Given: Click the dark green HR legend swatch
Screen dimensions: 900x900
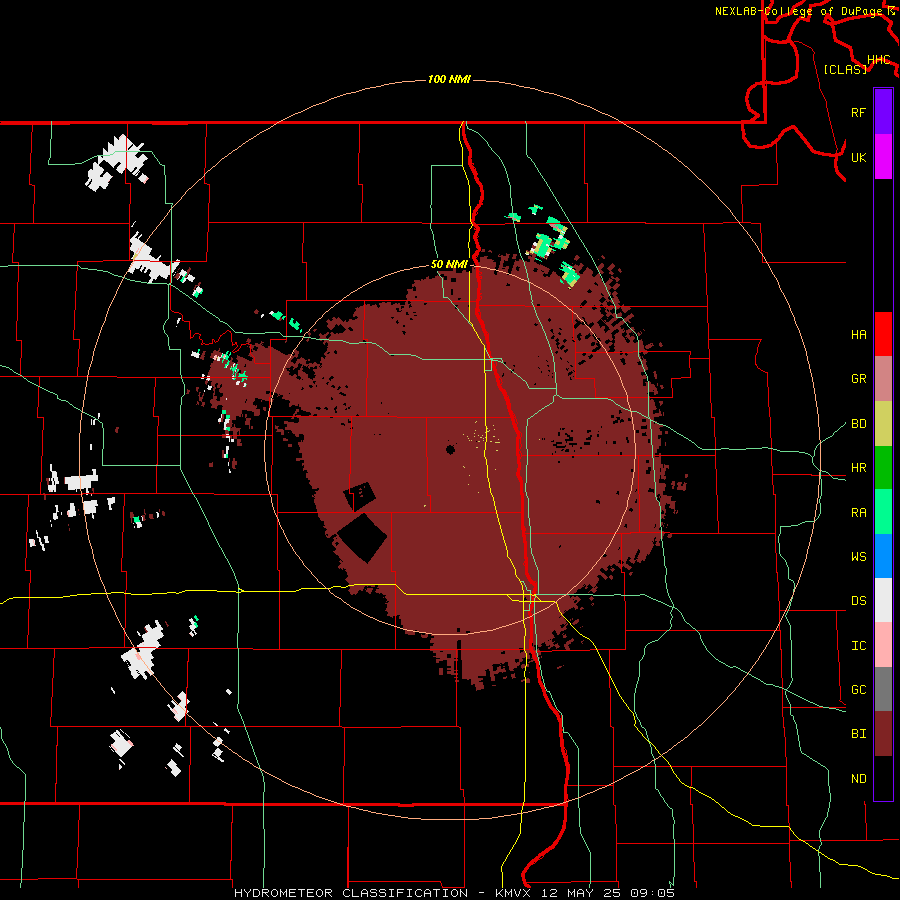Looking at the screenshot, I should (883, 468).
